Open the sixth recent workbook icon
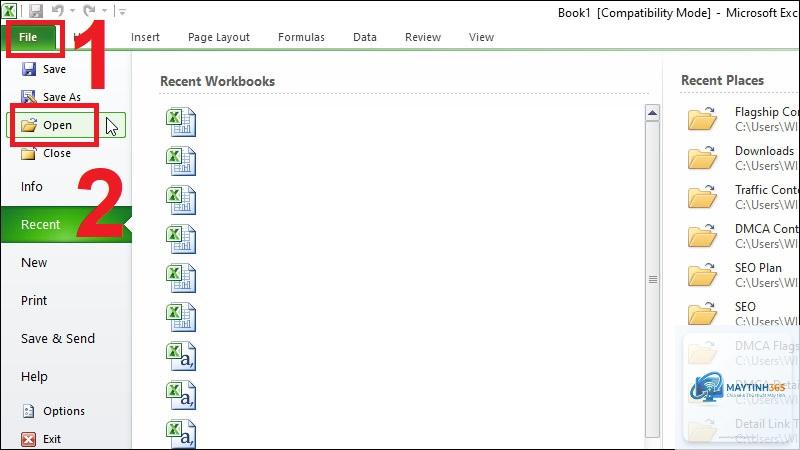 (181, 317)
